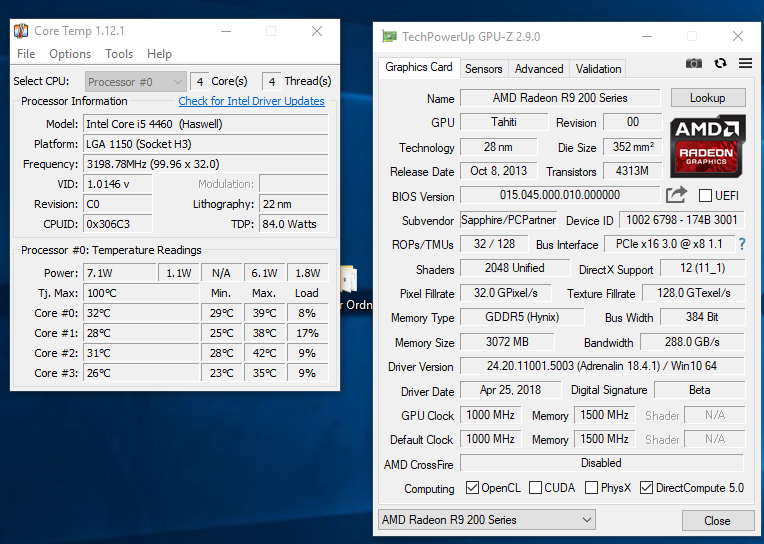Screen dimensions: 764x544
Task: Click the Digital Signature Beta value
Action: click(699, 390)
